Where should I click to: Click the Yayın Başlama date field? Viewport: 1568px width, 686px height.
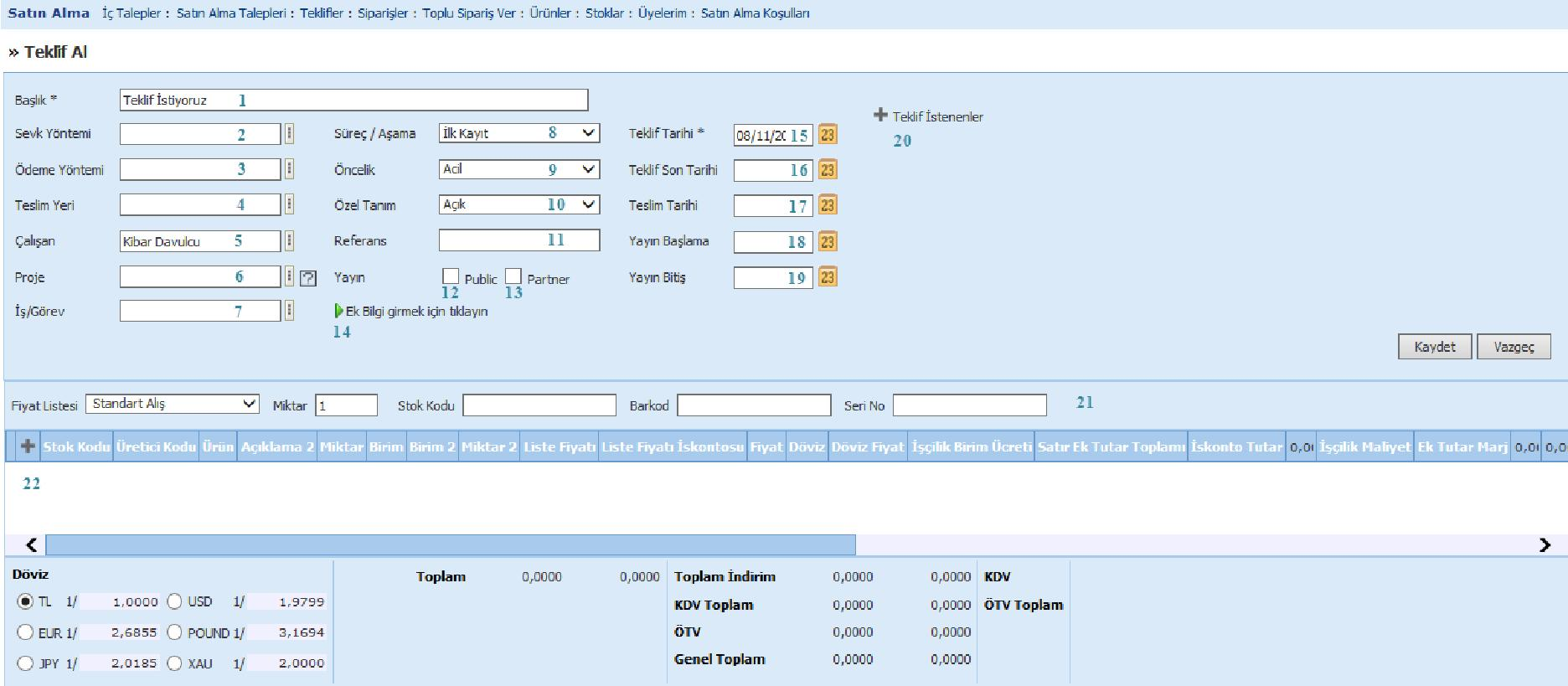[x=773, y=242]
